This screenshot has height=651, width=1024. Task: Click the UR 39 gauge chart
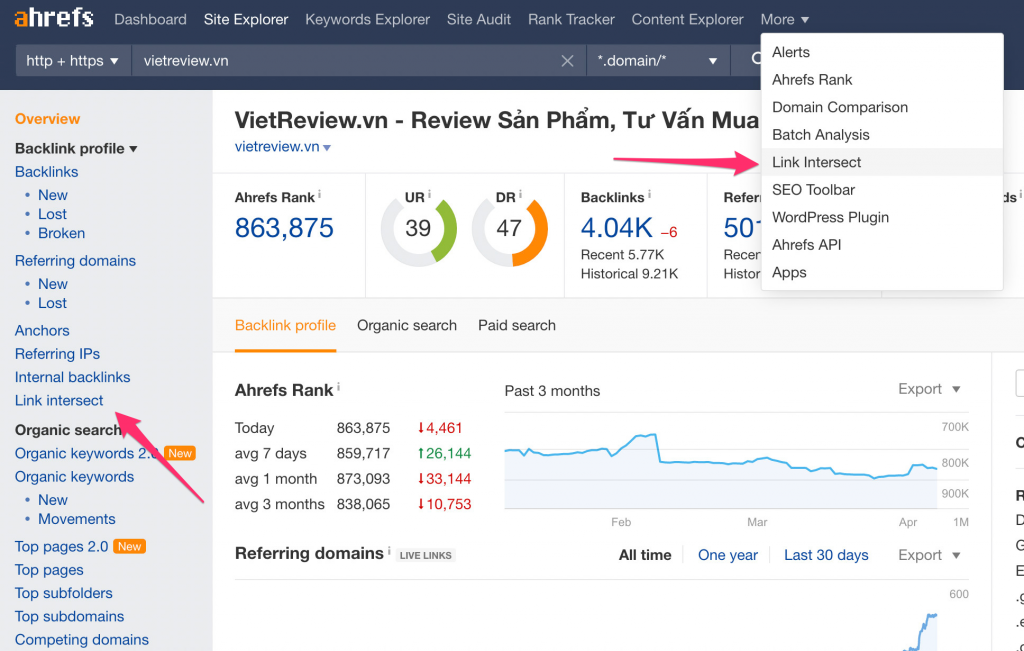click(419, 229)
